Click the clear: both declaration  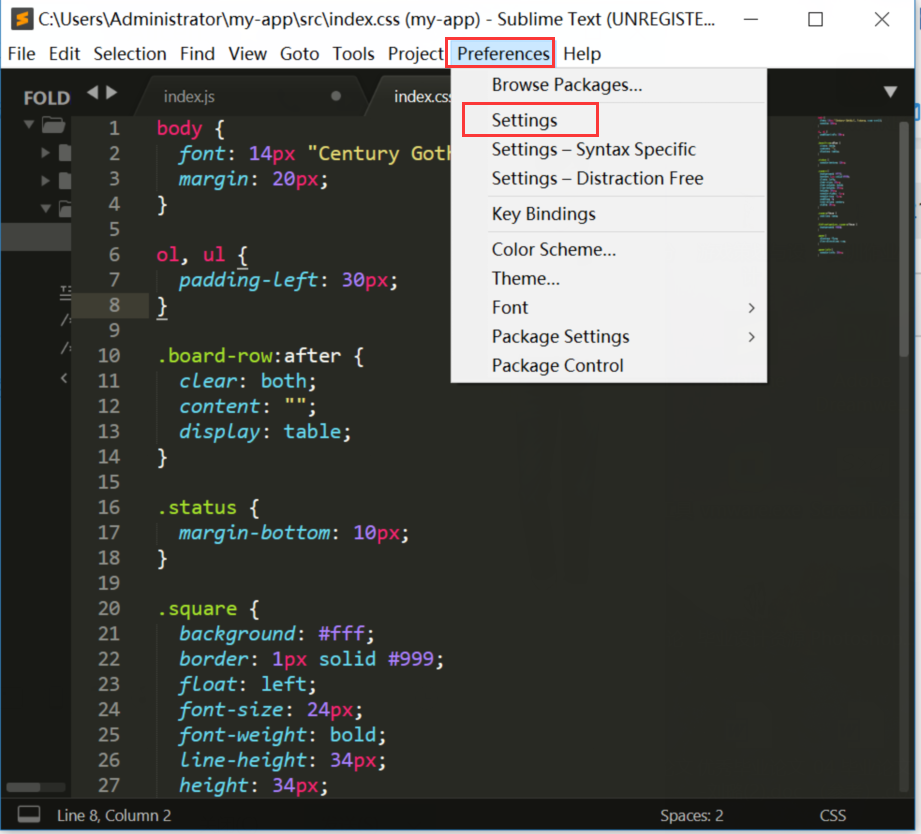247,381
